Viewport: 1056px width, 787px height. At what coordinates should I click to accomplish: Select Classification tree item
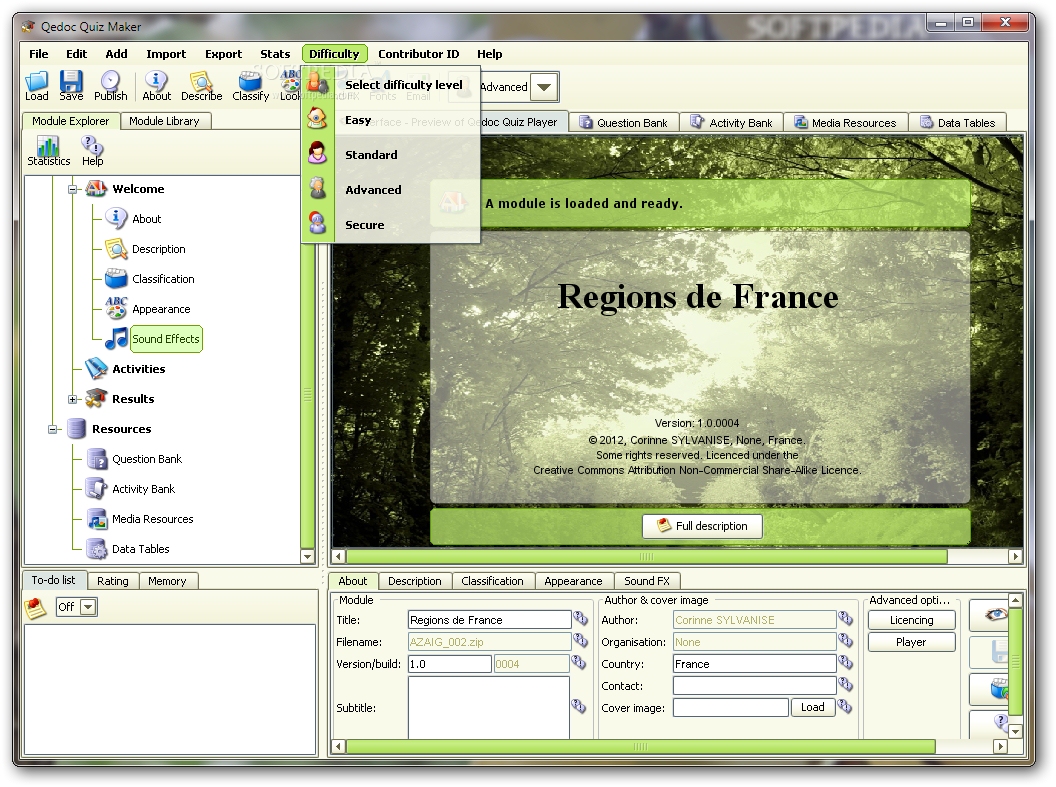point(163,279)
